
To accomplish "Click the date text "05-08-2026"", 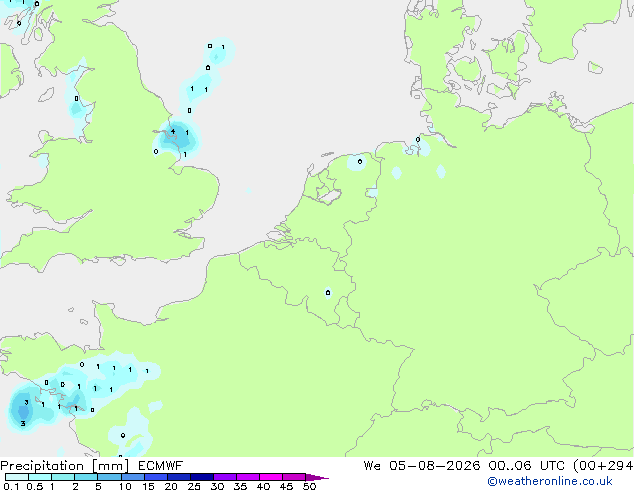I will tap(435, 466).
